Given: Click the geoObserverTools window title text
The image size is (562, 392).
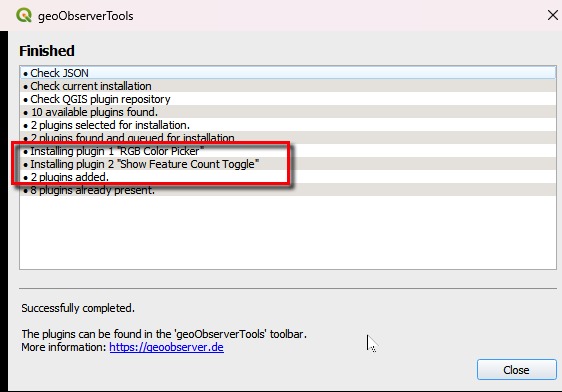Looking at the screenshot, I should [x=86, y=16].
